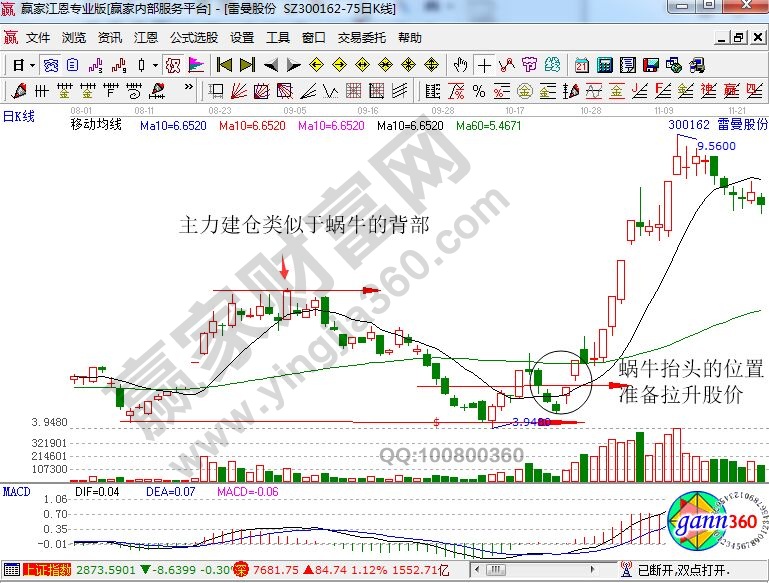Toggle the crosshair cursor tool

(x=484, y=65)
